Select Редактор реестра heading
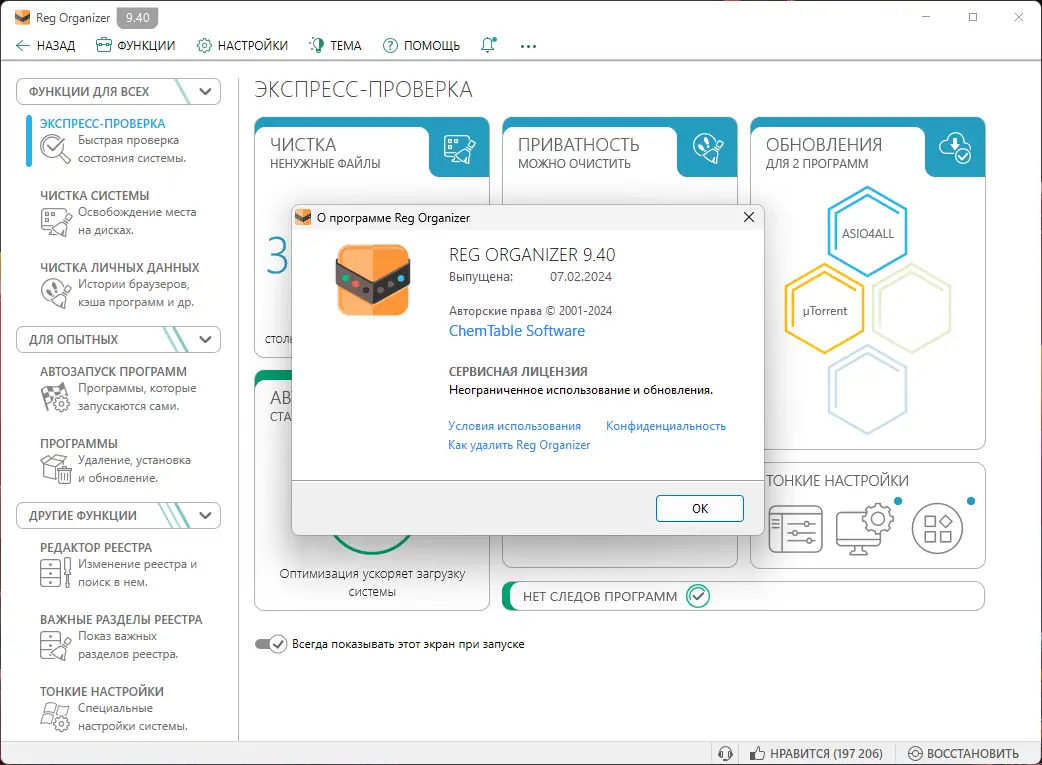The width and height of the screenshot is (1042, 765). pyautogui.click(x=96, y=548)
